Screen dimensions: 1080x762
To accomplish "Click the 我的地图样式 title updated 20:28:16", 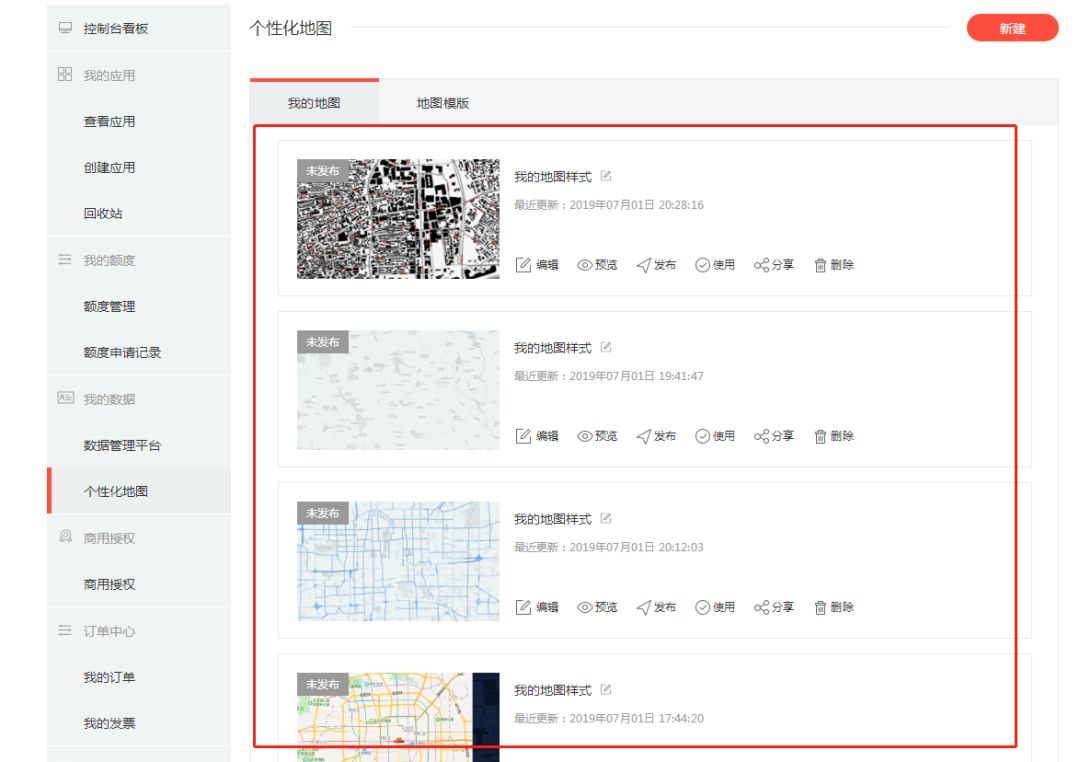I will pos(553,177).
